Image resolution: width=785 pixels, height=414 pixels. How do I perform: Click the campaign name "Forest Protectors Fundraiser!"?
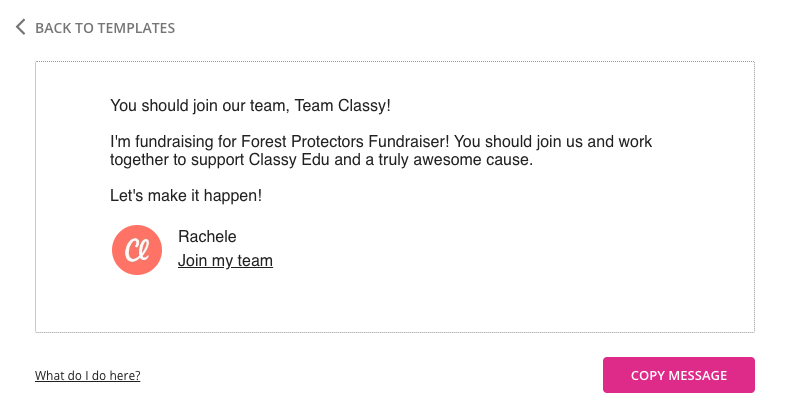pos(345,142)
